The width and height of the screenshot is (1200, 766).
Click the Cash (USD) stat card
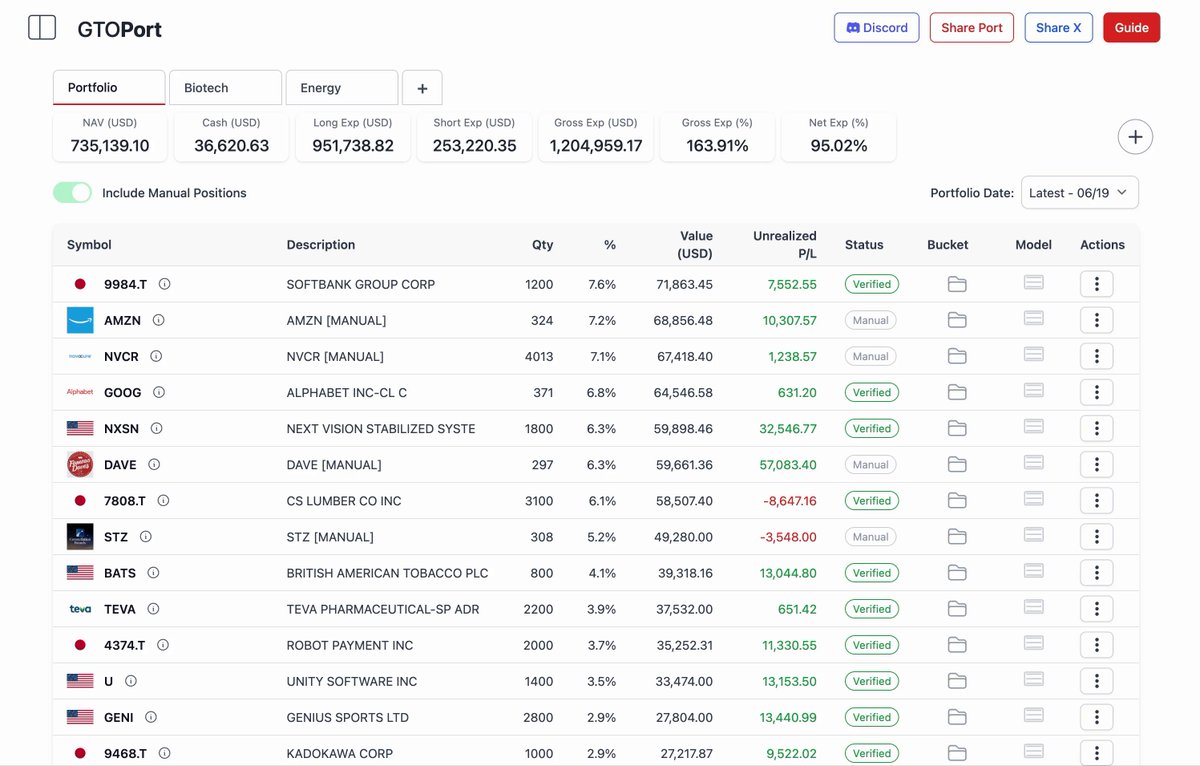[x=231, y=137]
